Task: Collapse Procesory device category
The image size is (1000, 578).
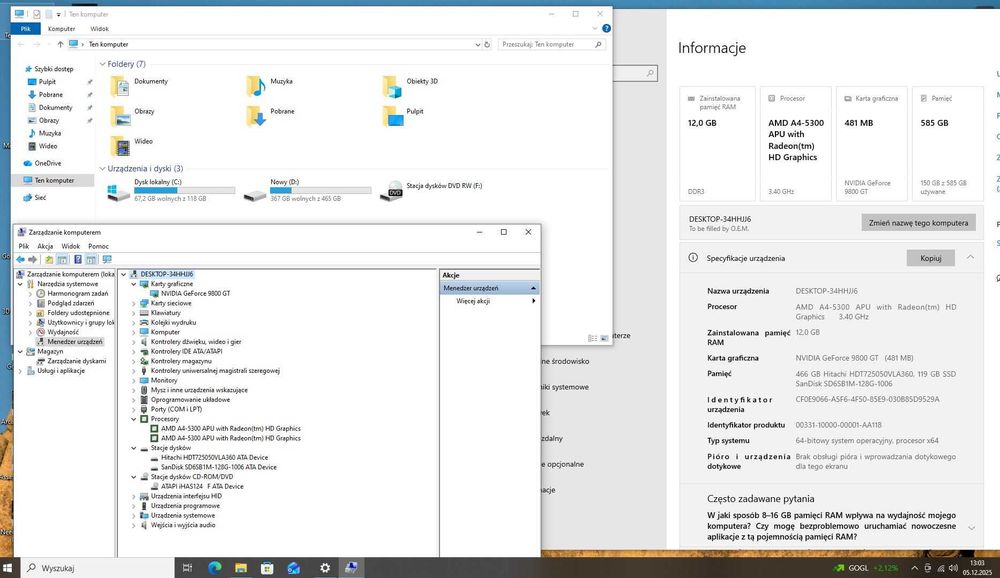Action: [x=134, y=419]
